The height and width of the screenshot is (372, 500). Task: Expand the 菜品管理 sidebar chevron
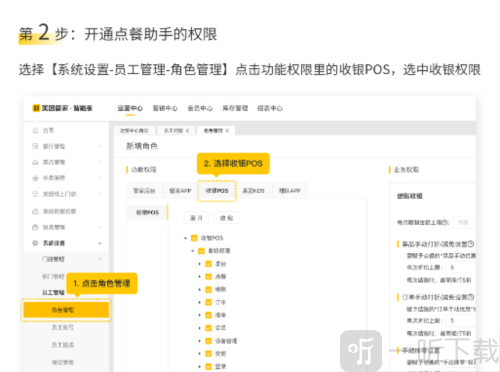(100, 162)
